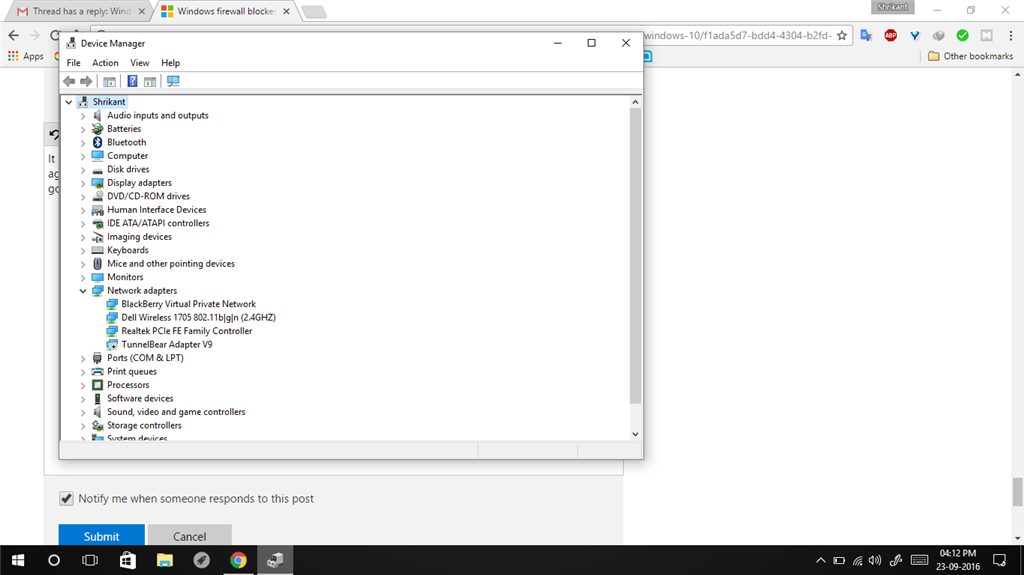Select the TunnelBear Adapter V9 device icon

click(x=112, y=344)
